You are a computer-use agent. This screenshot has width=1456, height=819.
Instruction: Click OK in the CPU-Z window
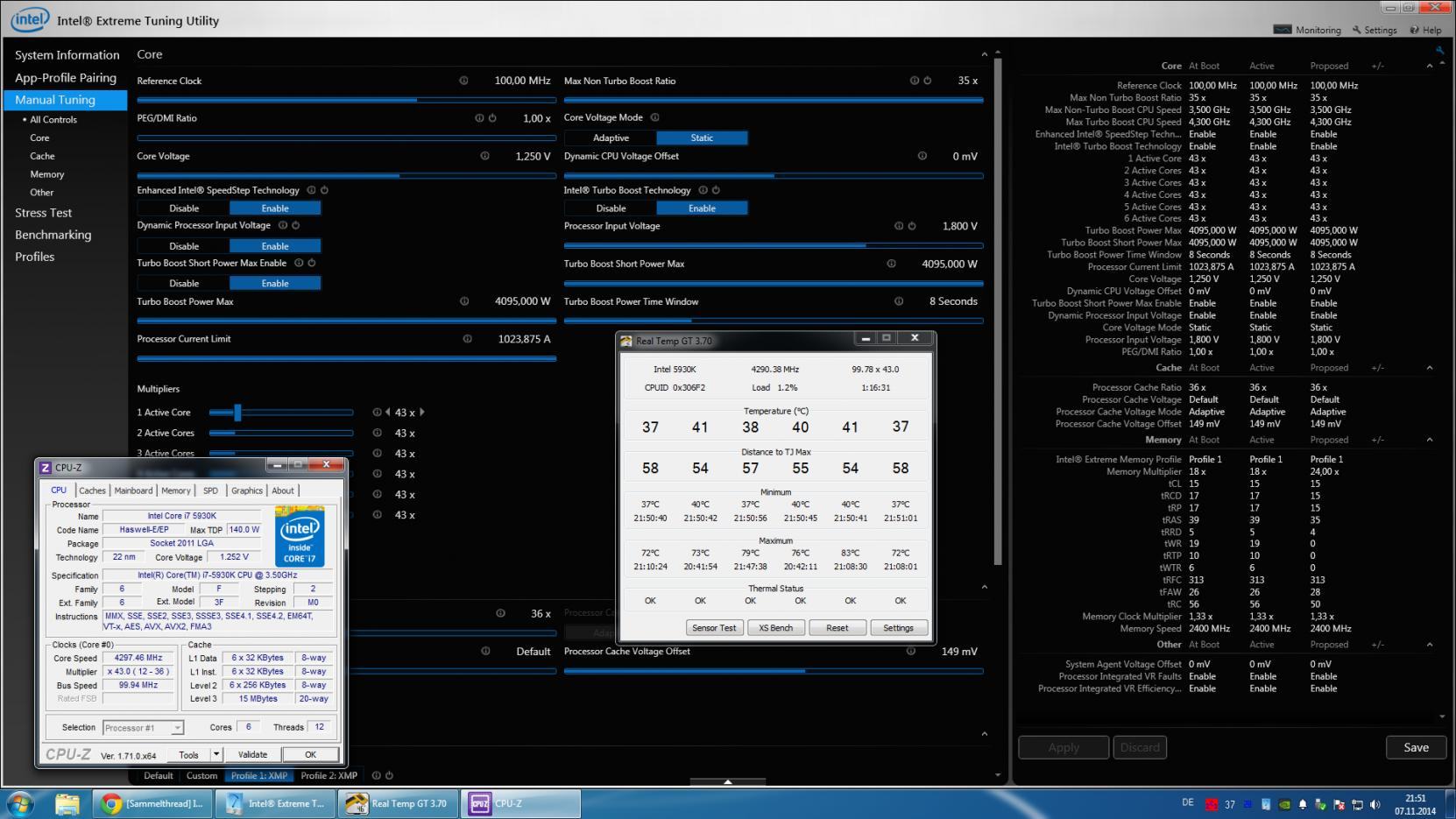[310, 754]
